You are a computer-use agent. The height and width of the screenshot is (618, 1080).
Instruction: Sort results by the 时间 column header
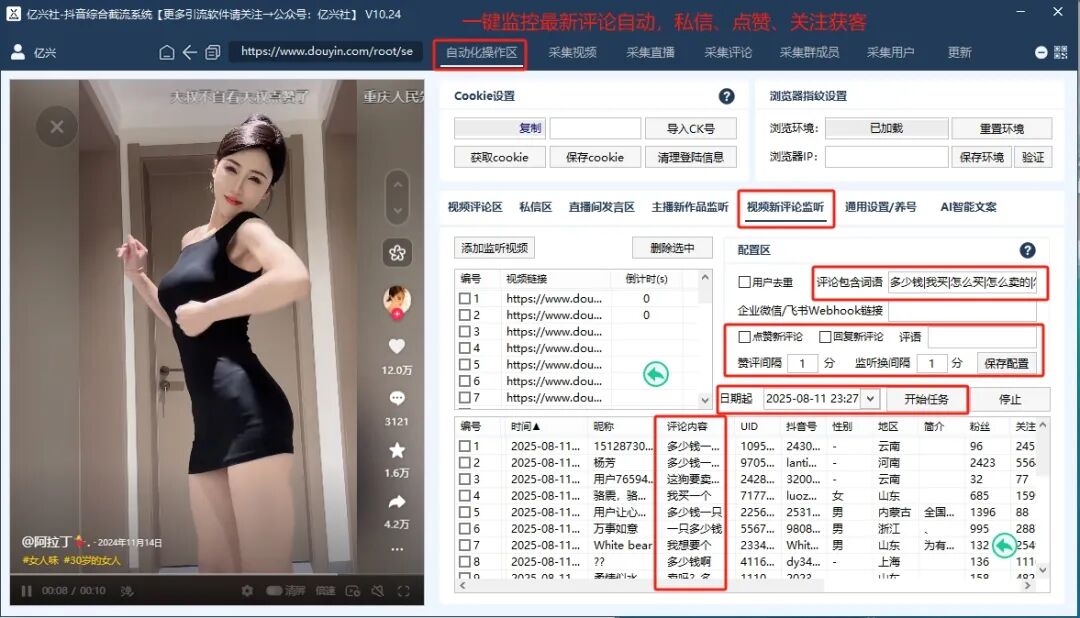click(x=526, y=426)
